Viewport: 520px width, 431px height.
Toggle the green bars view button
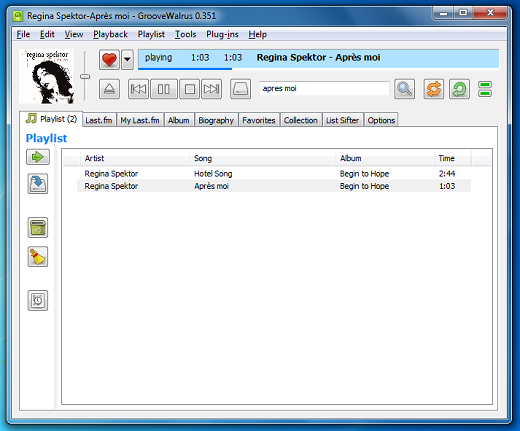click(485, 89)
